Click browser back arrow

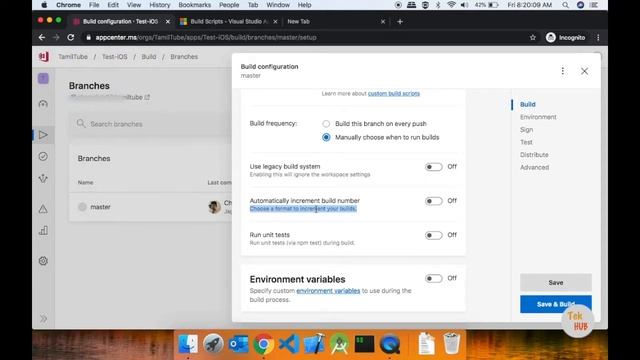42,38
